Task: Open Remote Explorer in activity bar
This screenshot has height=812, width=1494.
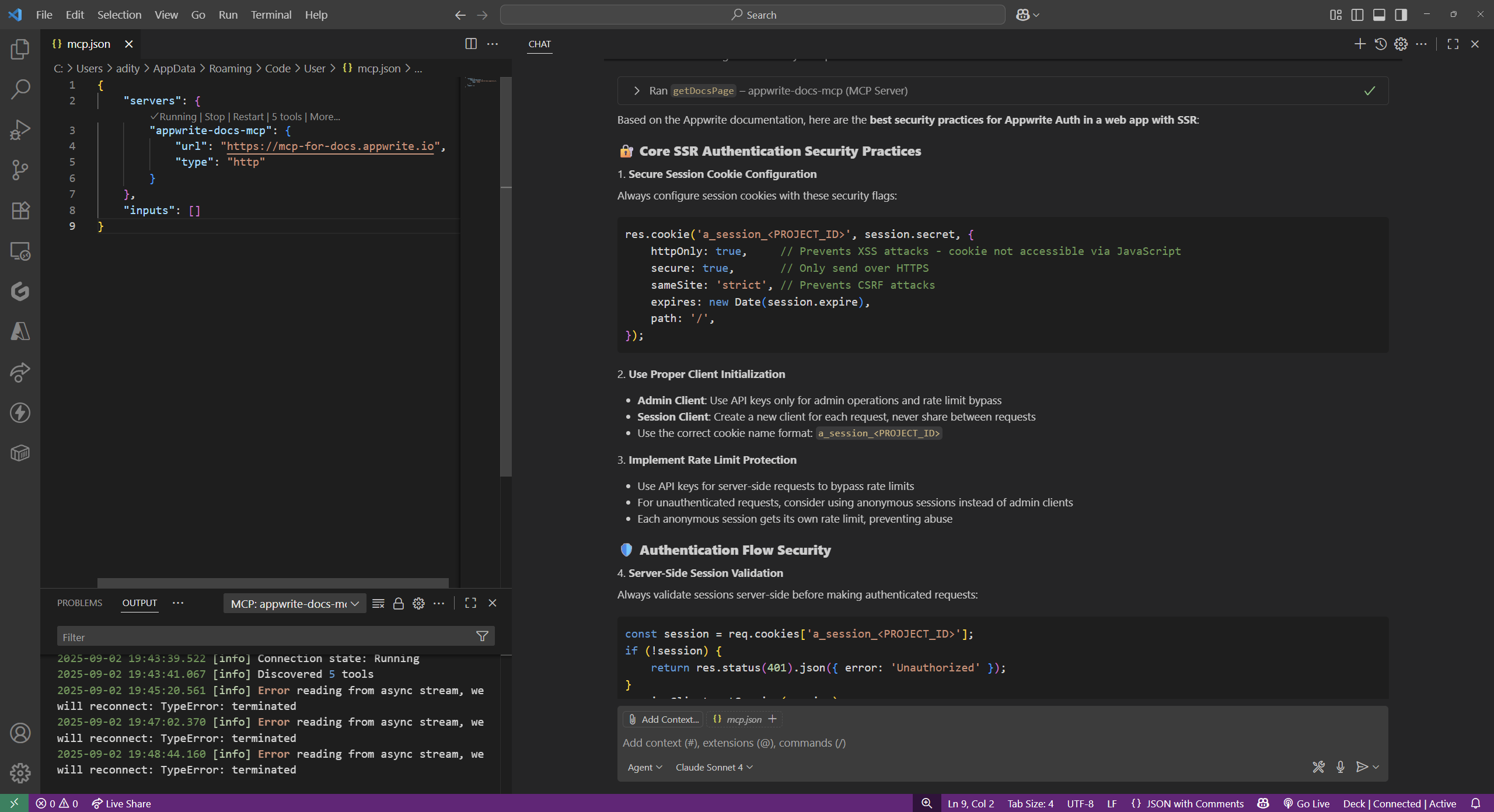Action: (20, 251)
